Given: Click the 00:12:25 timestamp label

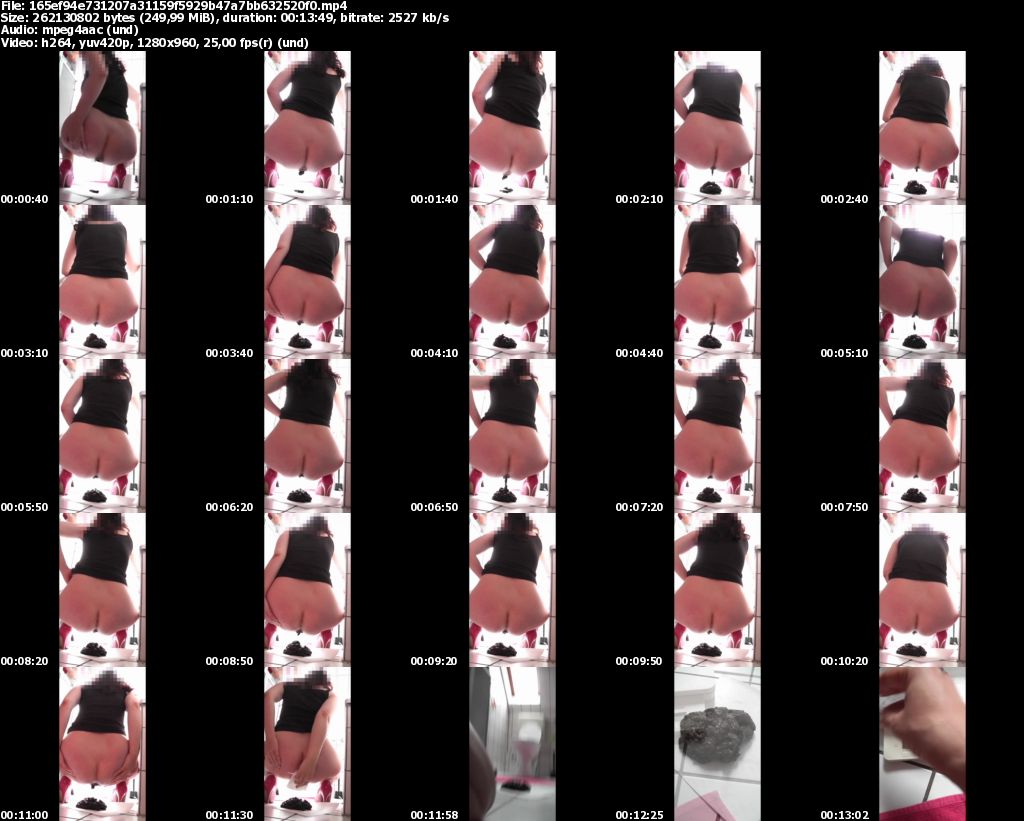Looking at the screenshot, I should click(x=639, y=816).
